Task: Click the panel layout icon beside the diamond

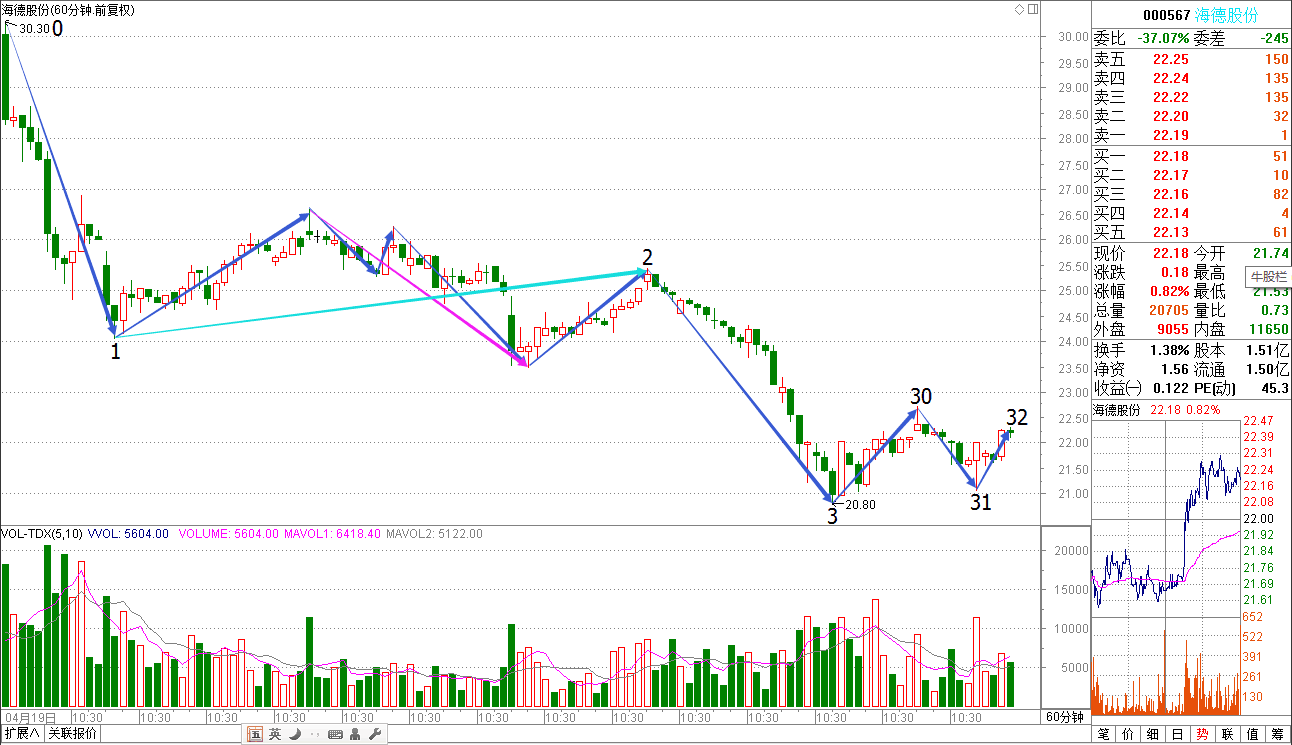Action: (1033, 9)
